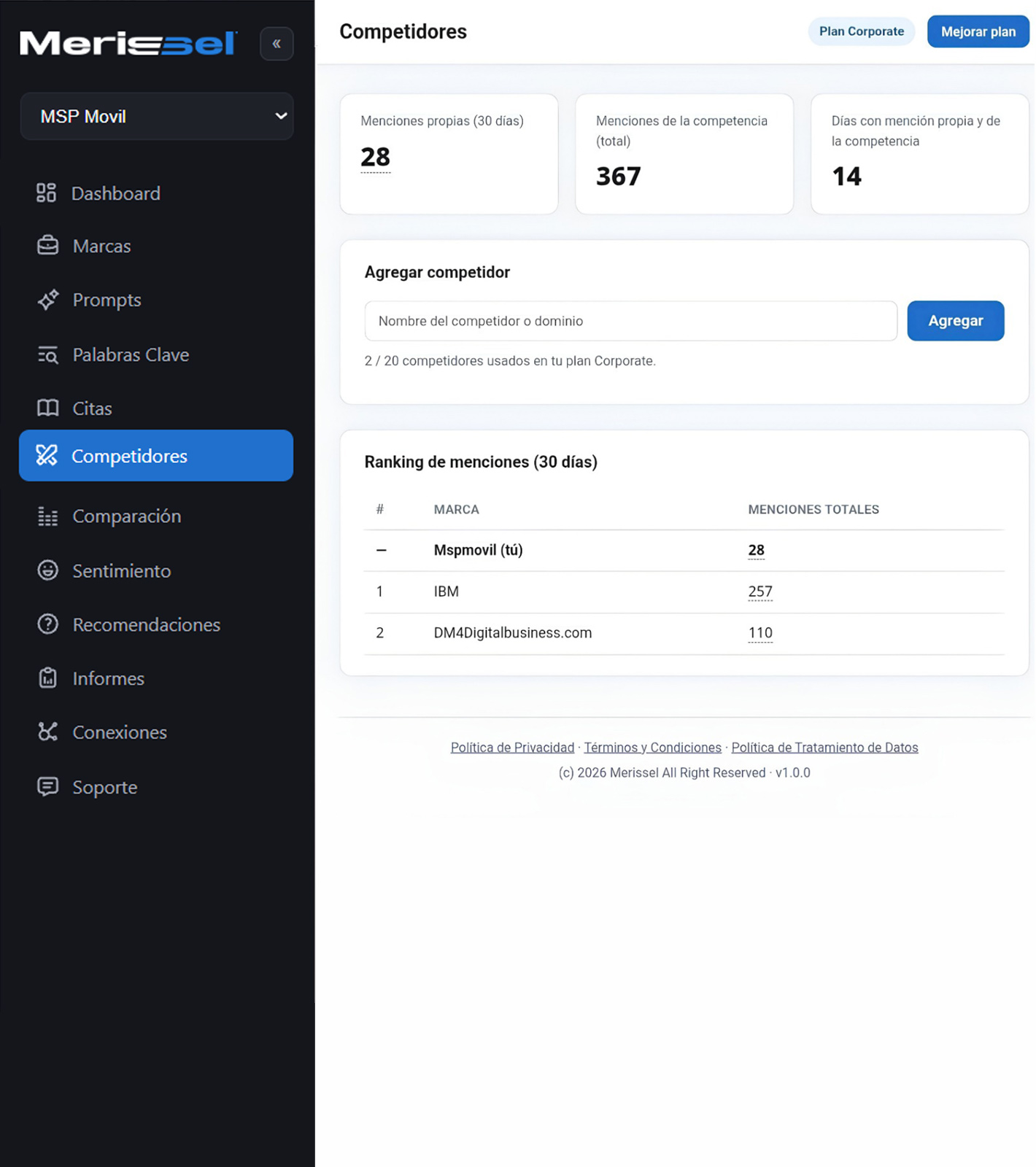
Task: Click the Plan Corporate badge
Action: point(861,31)
